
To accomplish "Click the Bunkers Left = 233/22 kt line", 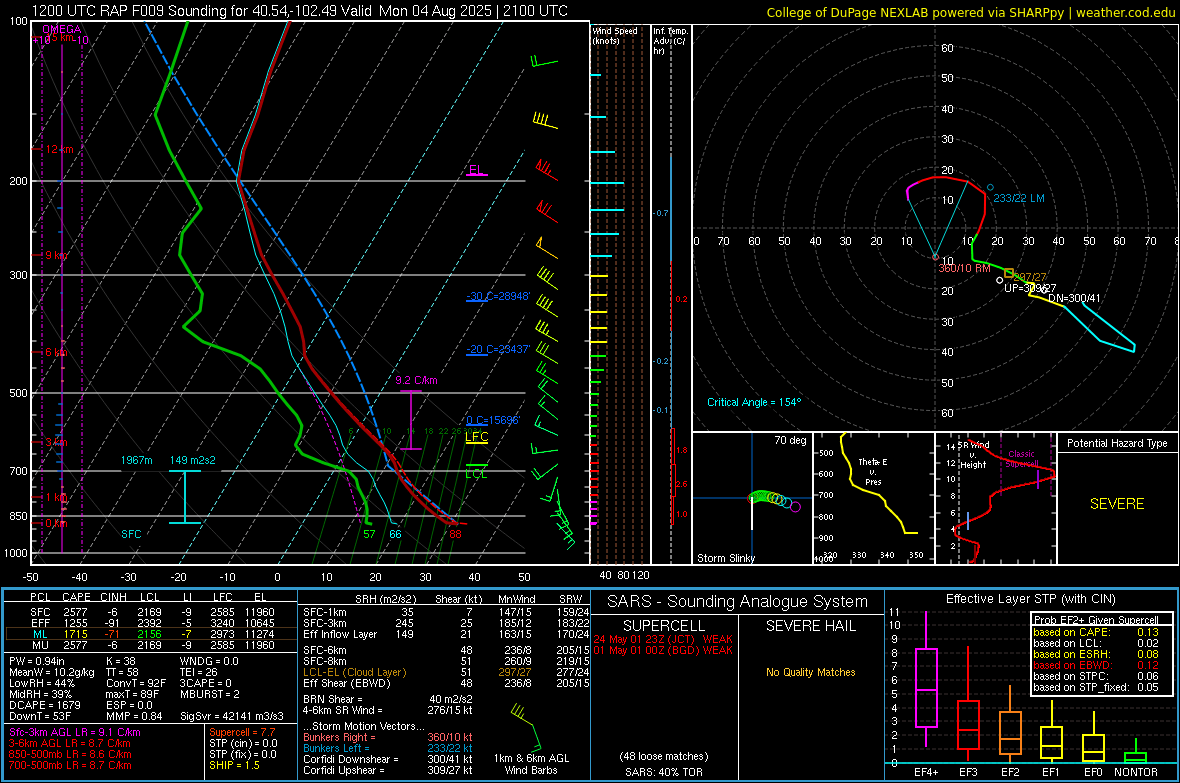I will pos(388,748).
